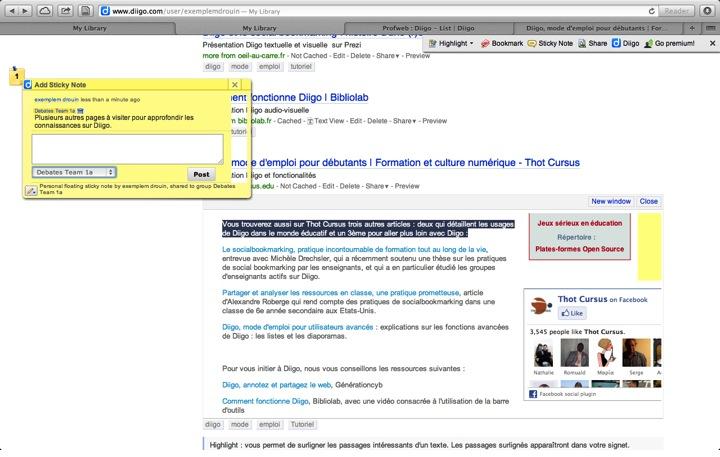Open the Debates Team 1a group dropdown

74,172
